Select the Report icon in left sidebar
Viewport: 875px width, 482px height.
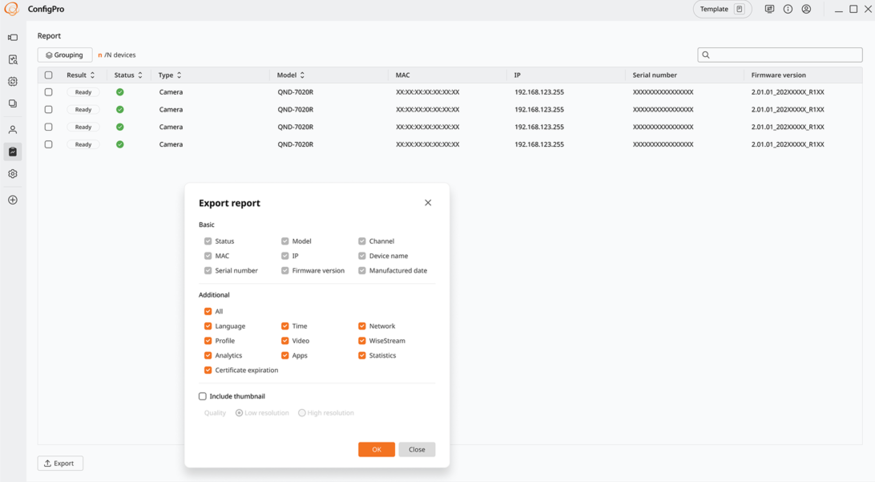click(13, 152)
